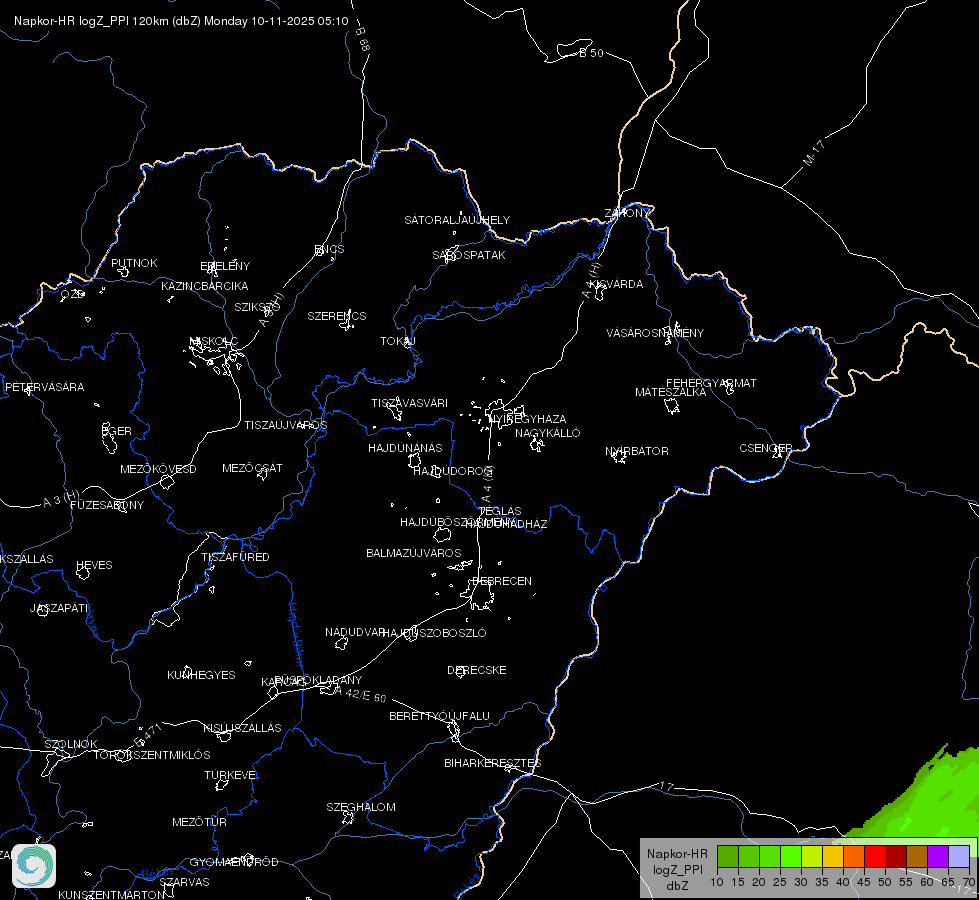
Task: Click the MEZOTUR town label
Action: point(200,822)
